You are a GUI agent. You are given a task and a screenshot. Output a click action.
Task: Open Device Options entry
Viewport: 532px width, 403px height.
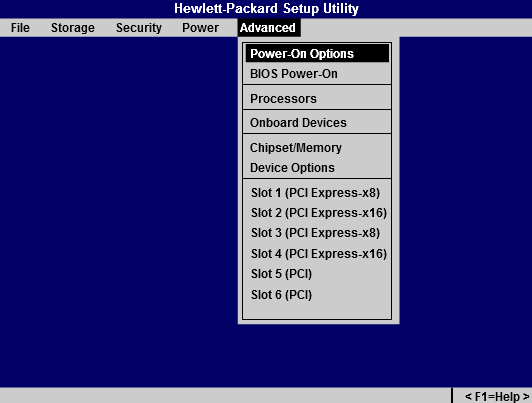tap(317, 168)
